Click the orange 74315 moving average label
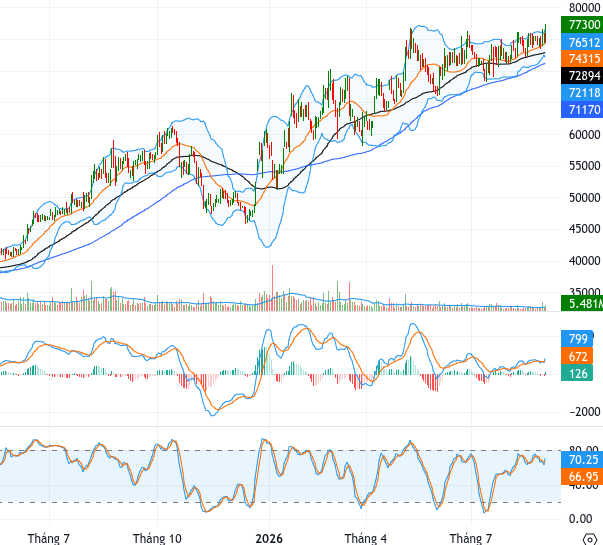This screenshot has height=545, width=603. [x=582, y=58]
